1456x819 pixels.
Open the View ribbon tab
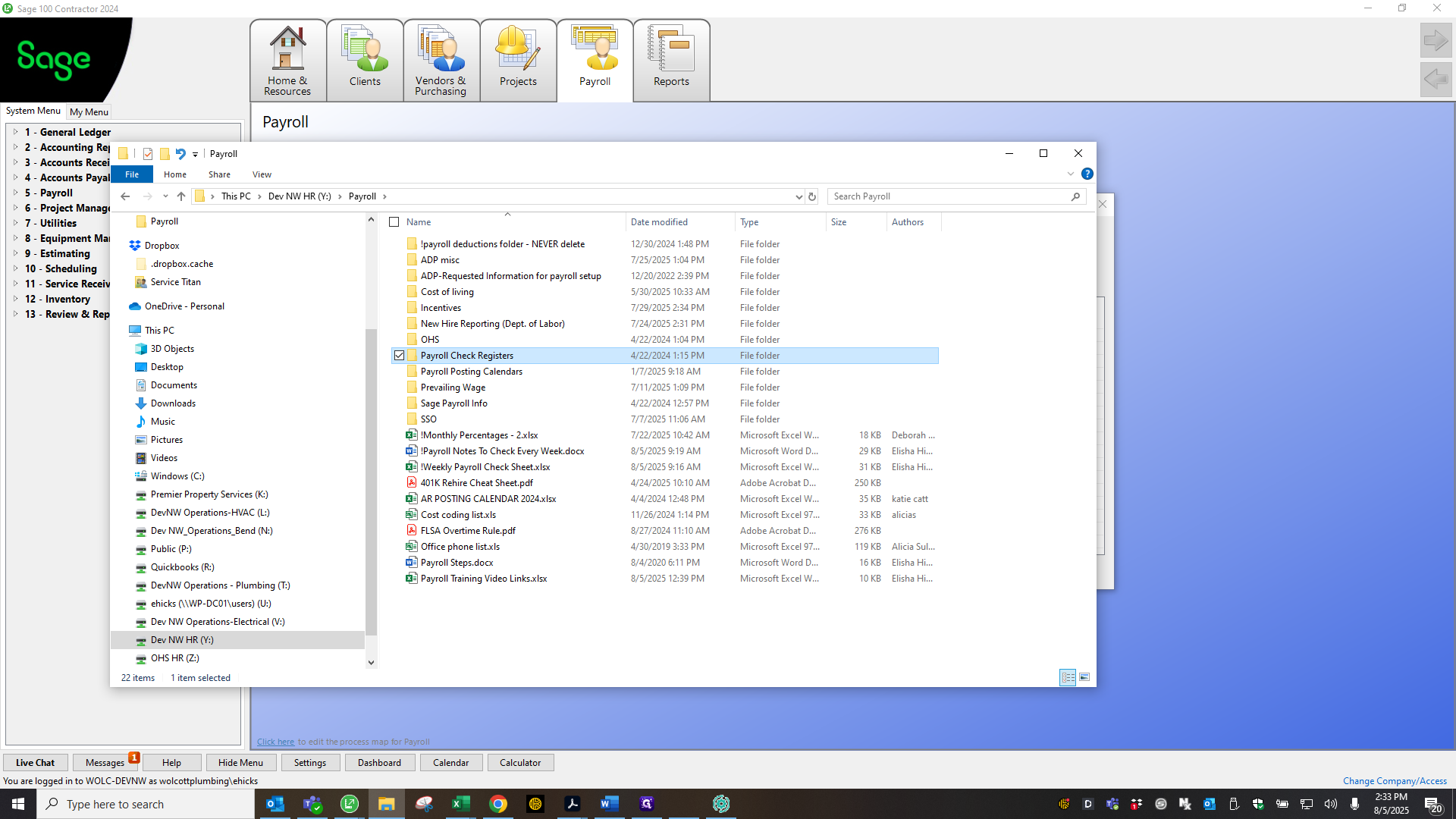tap(262, 174)
